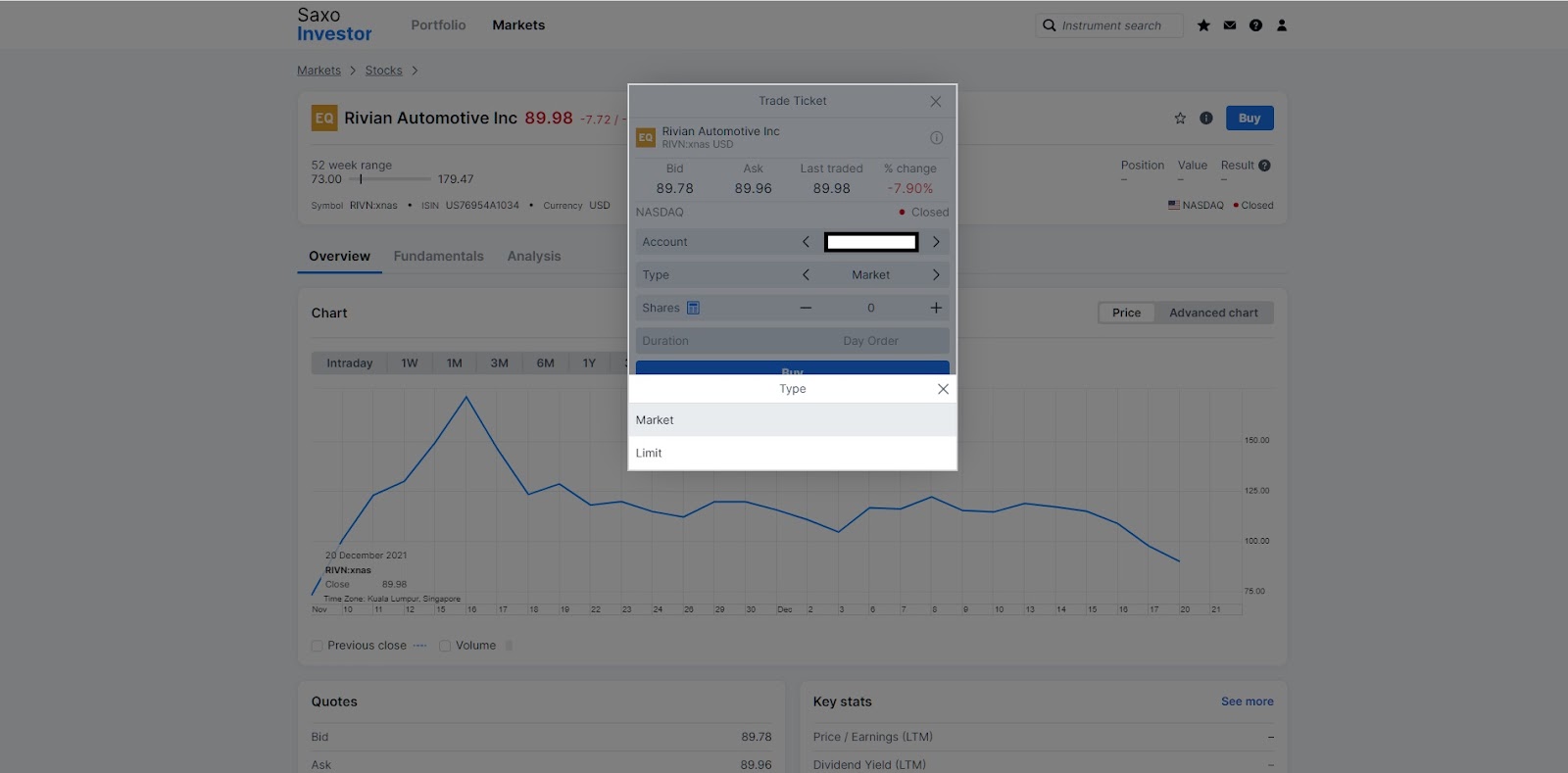
Task: Cycle order Type backward with left chevron
Action: click(806, 275)
